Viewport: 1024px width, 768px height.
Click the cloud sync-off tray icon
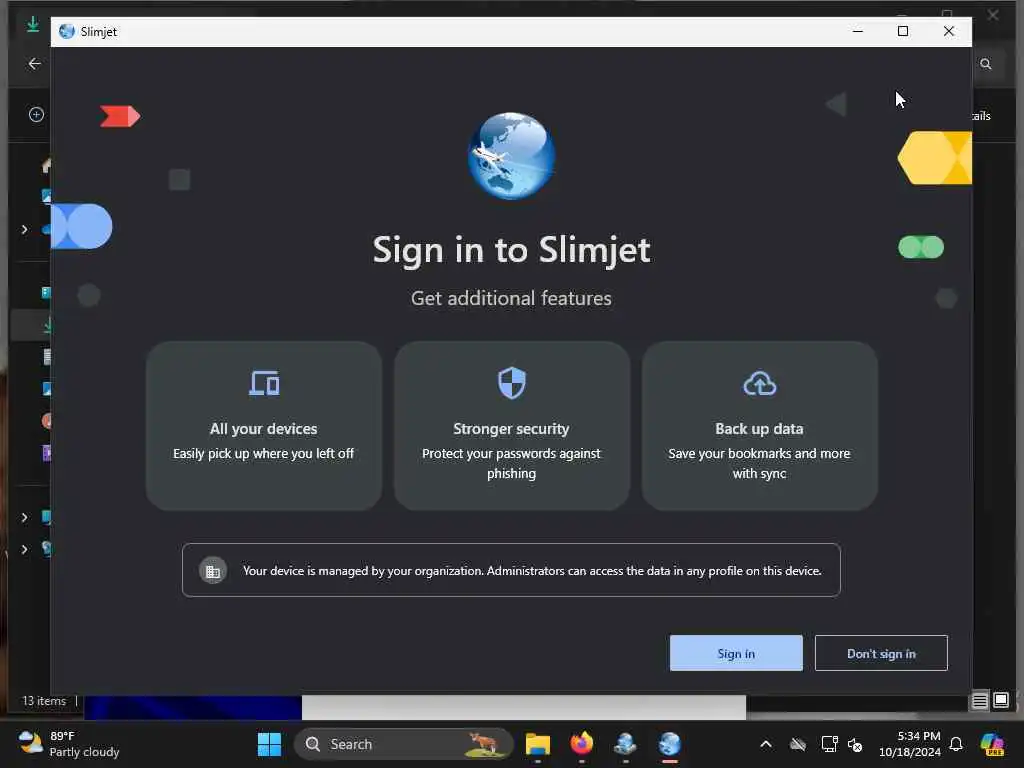click(798, 744)
